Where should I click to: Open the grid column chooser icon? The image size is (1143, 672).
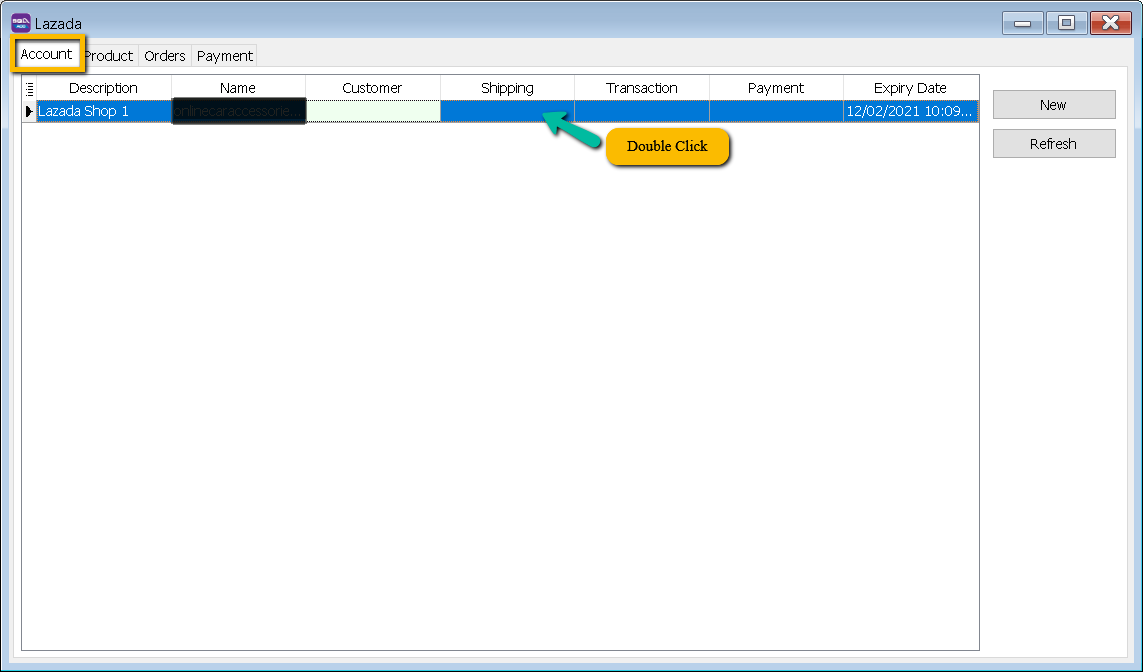click(x=29, y=88)
